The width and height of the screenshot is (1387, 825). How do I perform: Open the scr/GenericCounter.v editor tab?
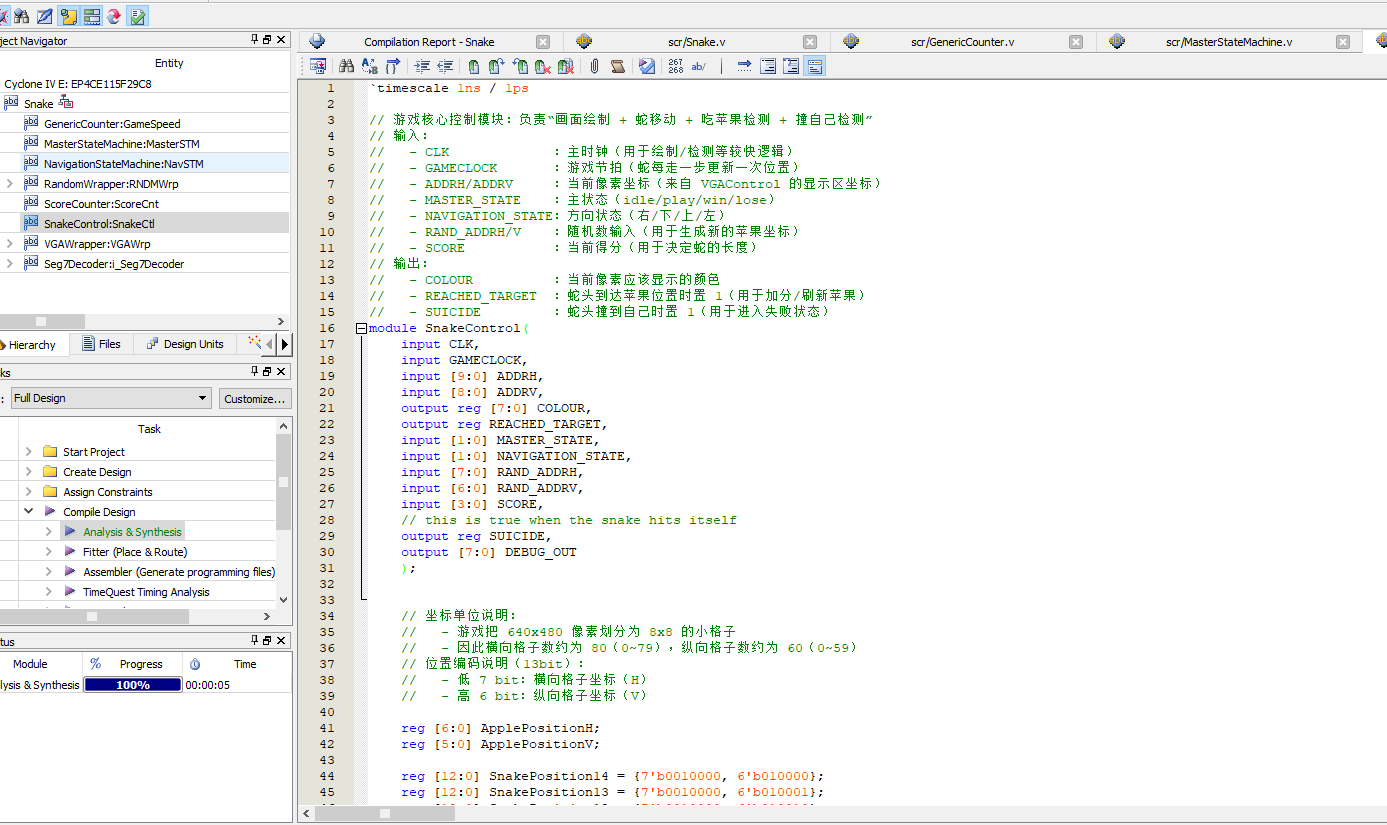(963, 42)
